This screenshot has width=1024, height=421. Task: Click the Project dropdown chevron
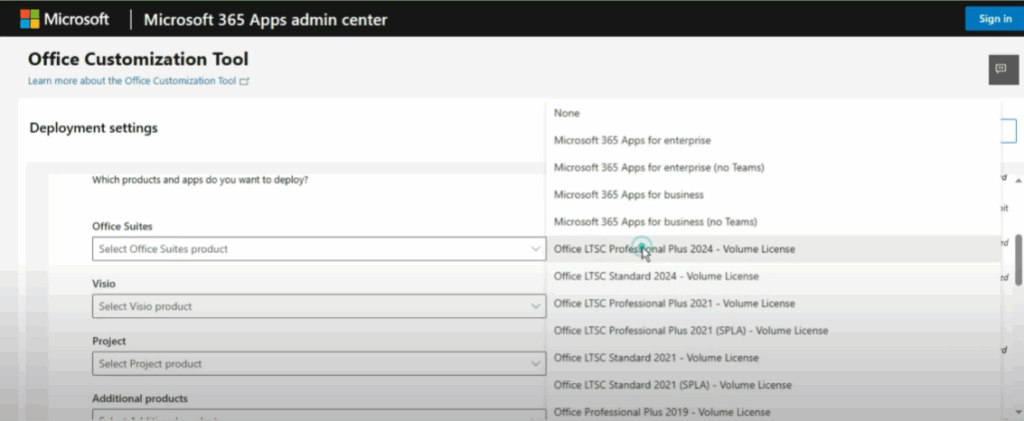[x=536, y=364]
